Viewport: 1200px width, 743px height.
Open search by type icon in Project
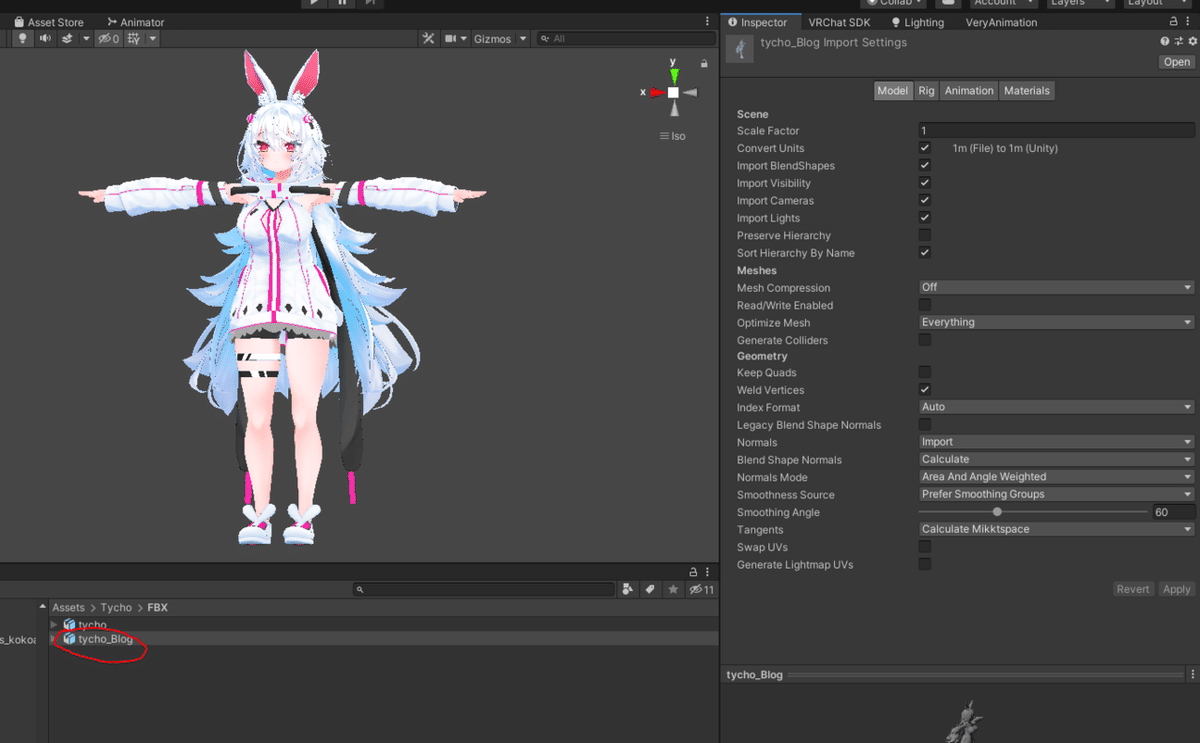628,590
